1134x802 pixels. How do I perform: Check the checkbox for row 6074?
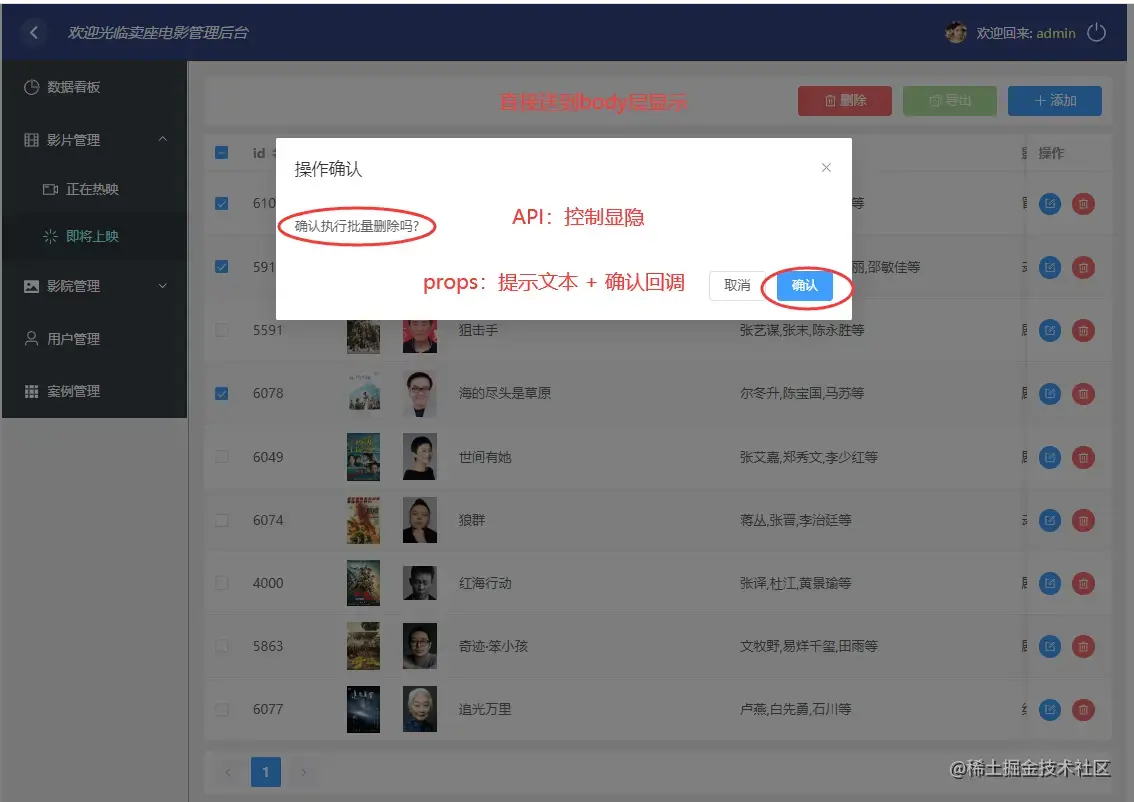pyautogui.click(x=221, y=520)
